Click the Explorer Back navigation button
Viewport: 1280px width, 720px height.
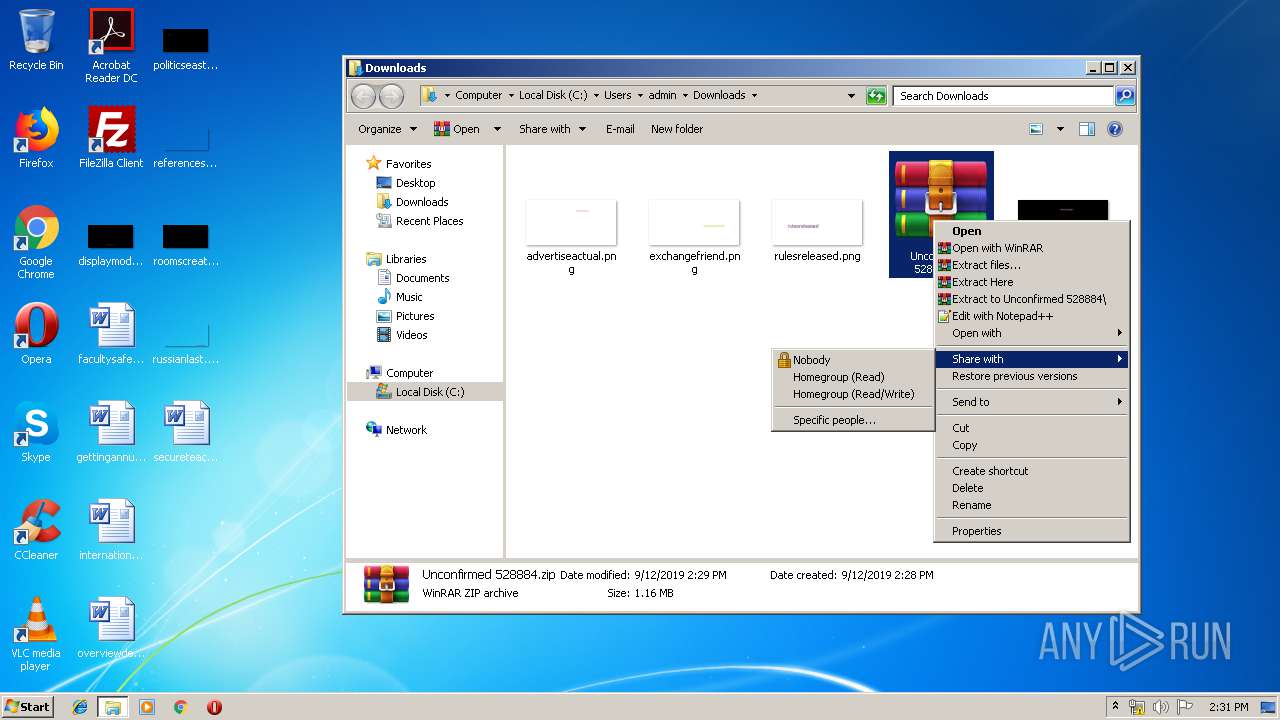(x=363, y=96)
